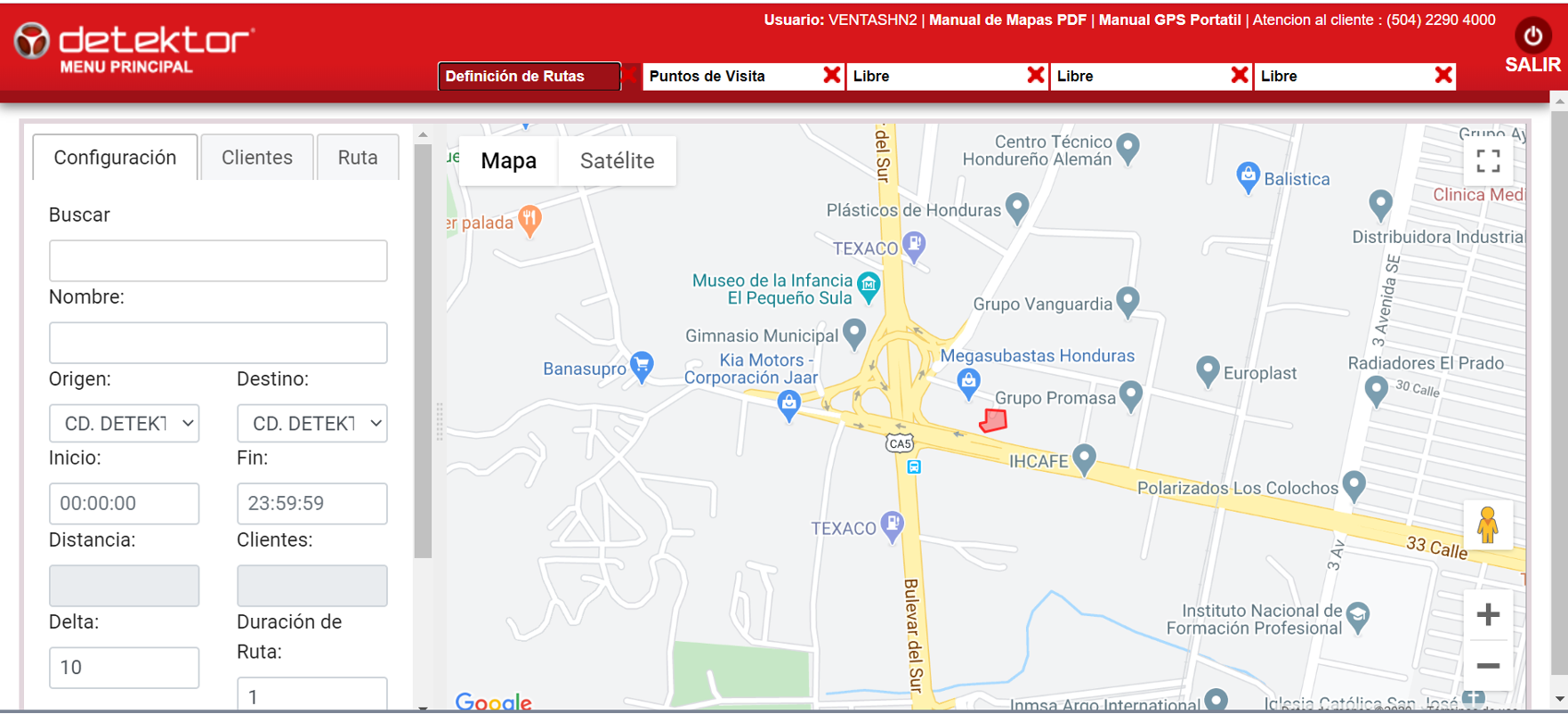Open the Destino dropdown
This screenshot has height=714, width=1568.
[312, 423]
